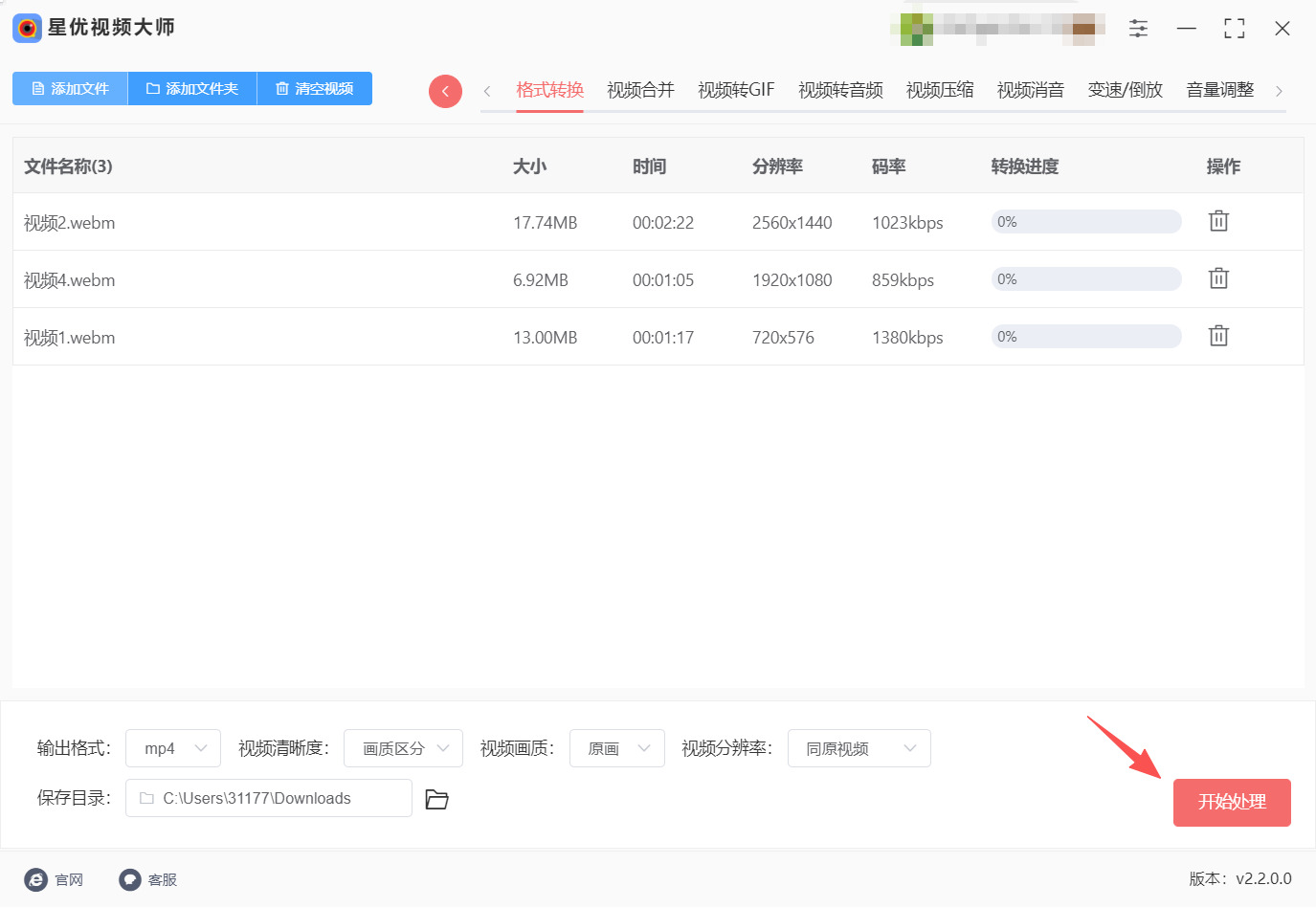Delete 视频2.webm using its trash icon
The image size is (1316, 908).
tap(1218, 221)
